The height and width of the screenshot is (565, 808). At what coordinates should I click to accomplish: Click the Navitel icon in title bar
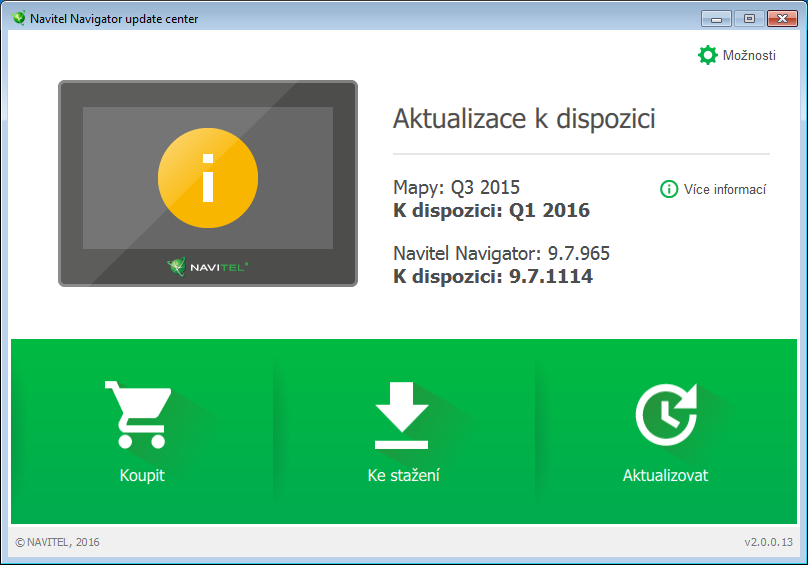(18, 19)
